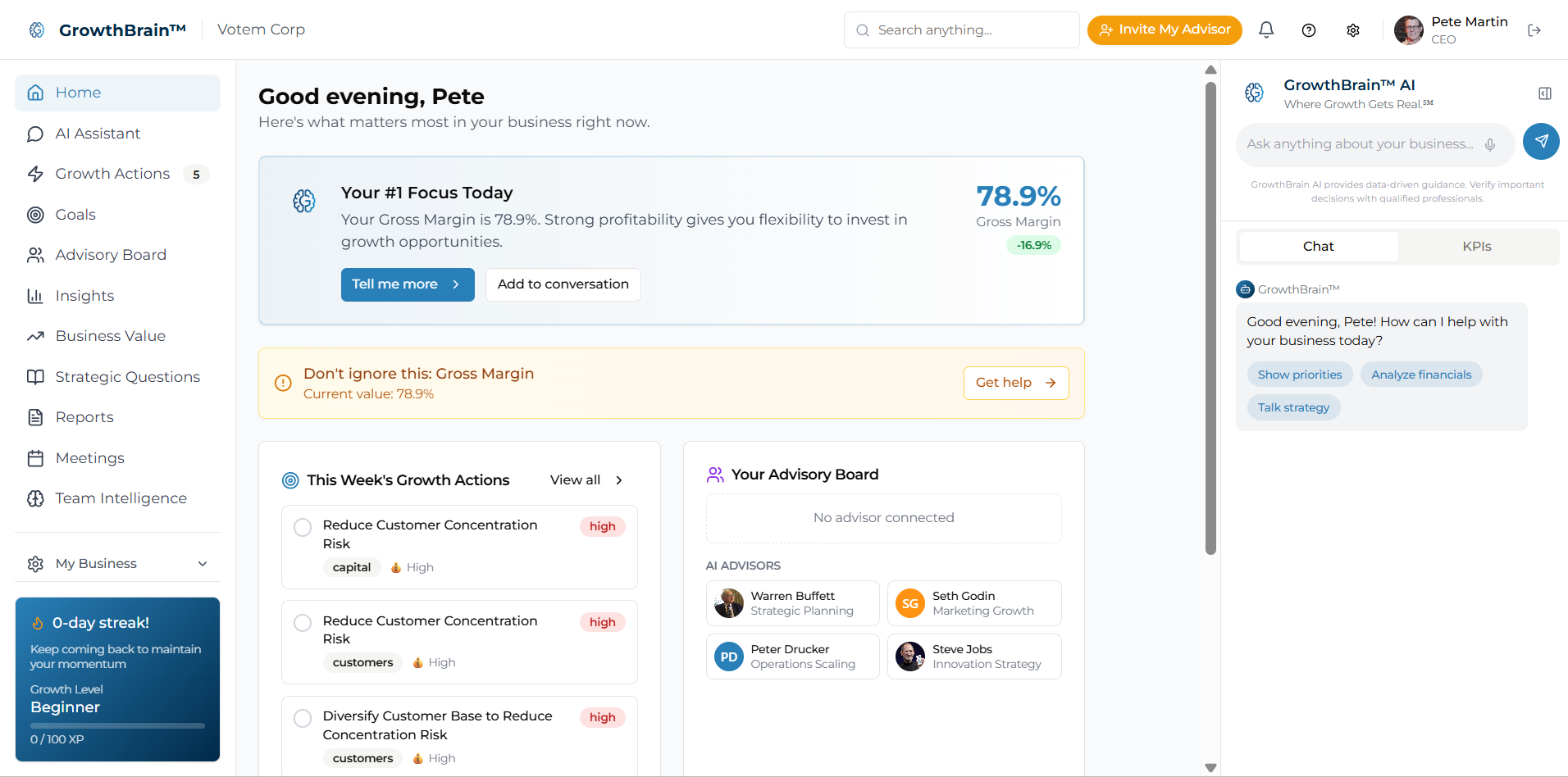
Task: Check off the Reduce Customer Concentration Risk capital action
Action: click(302, 527)
